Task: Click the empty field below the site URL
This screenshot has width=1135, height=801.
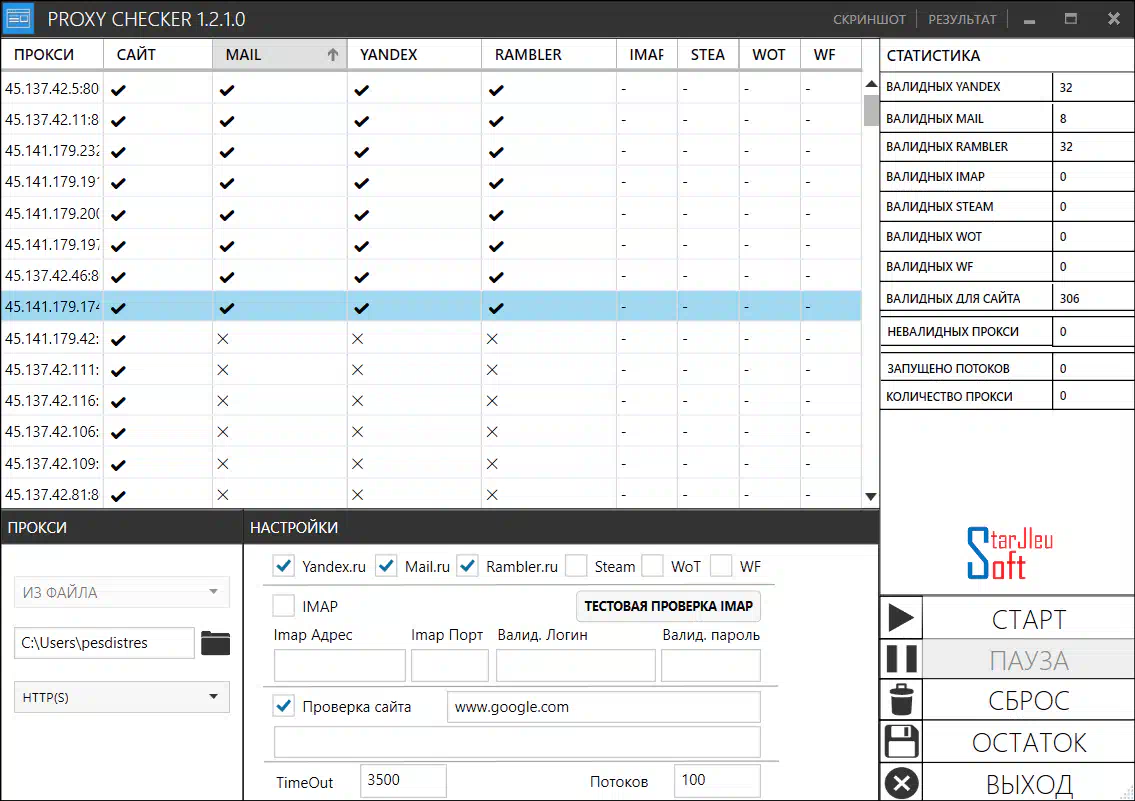Action: (517, 742)
